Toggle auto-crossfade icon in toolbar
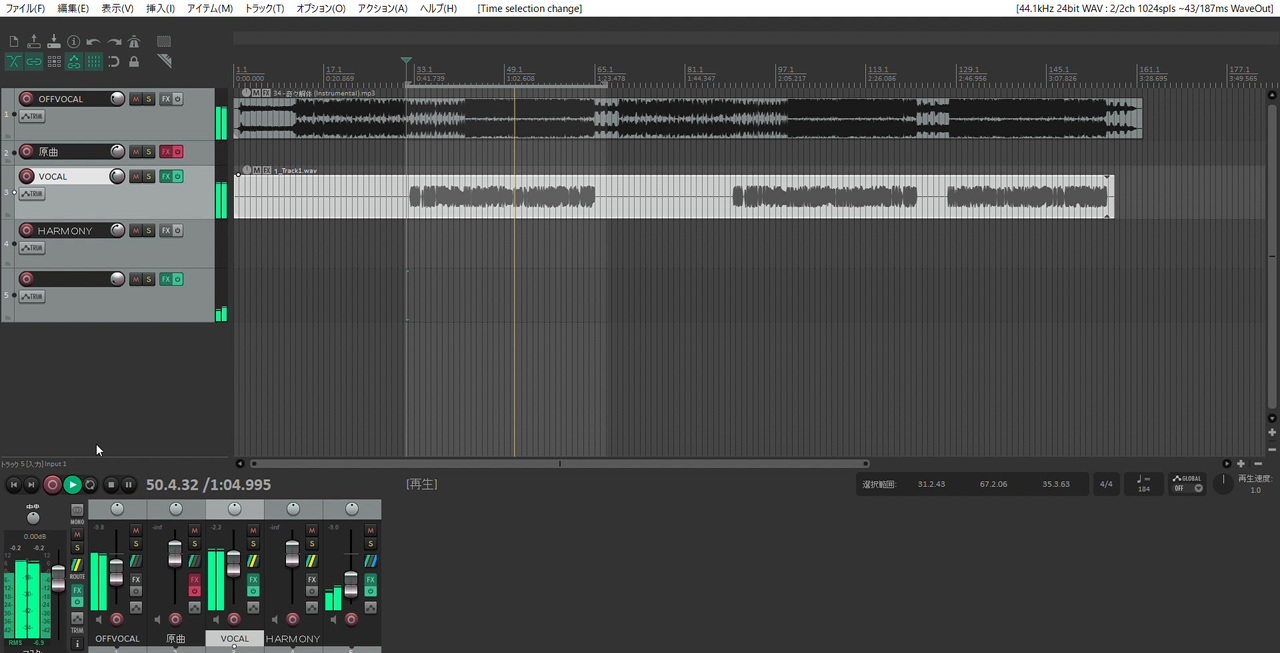The height and width of the screenshot is (653, 1280). (14, 61)
